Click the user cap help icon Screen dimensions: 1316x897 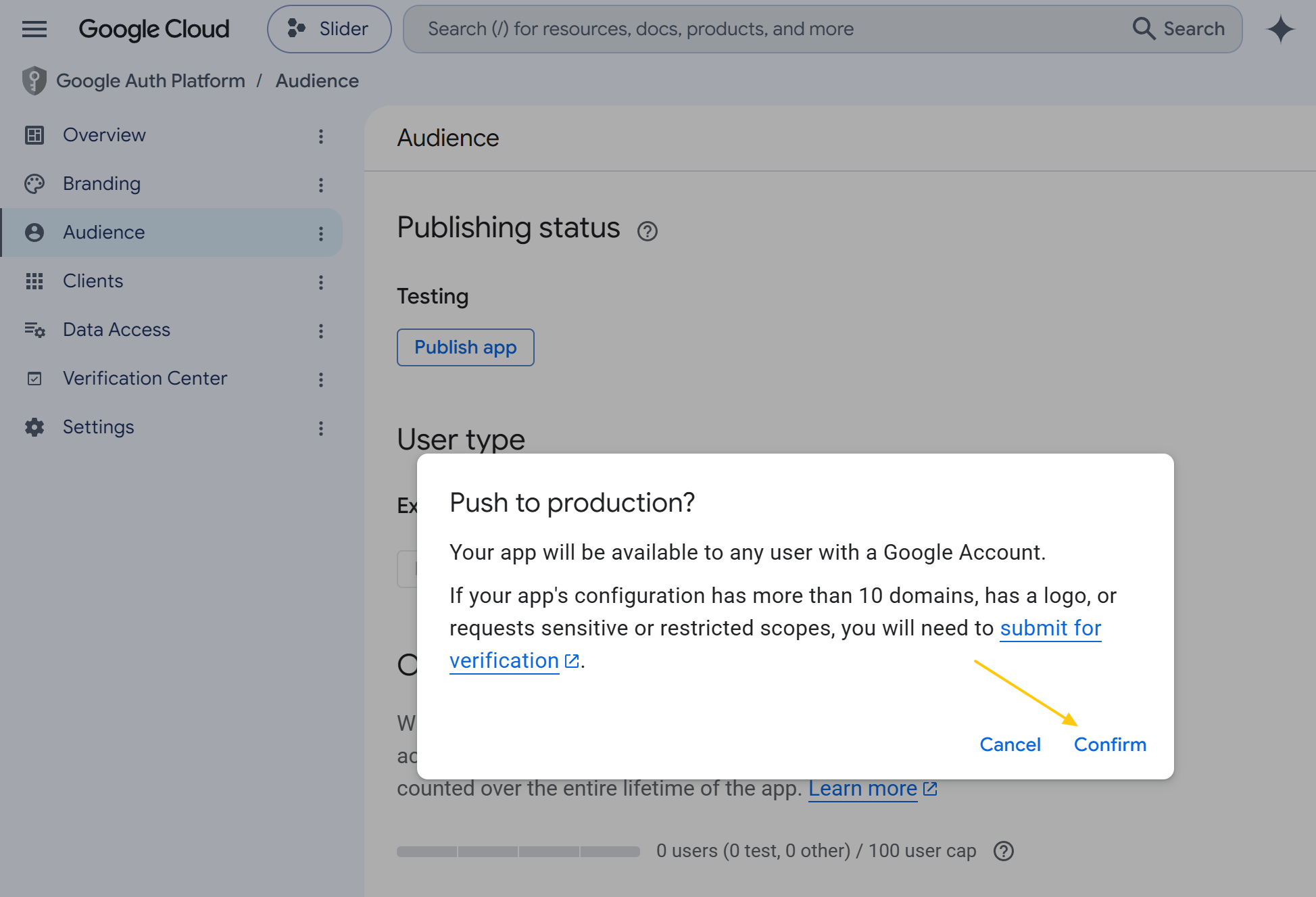point(1004,851)
